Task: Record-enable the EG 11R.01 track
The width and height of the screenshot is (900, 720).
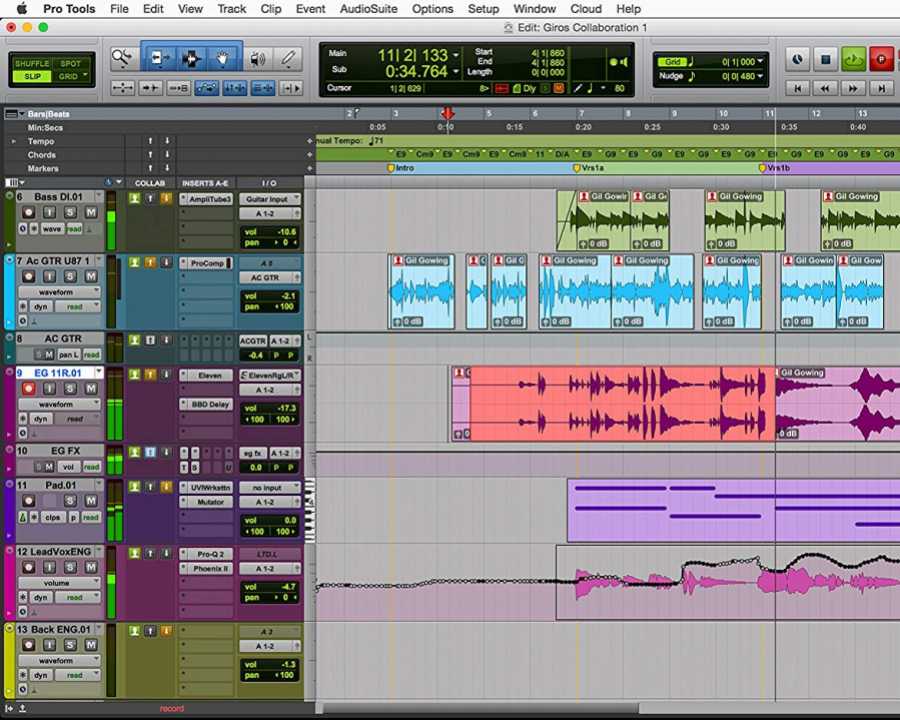Action: point(29,388)
